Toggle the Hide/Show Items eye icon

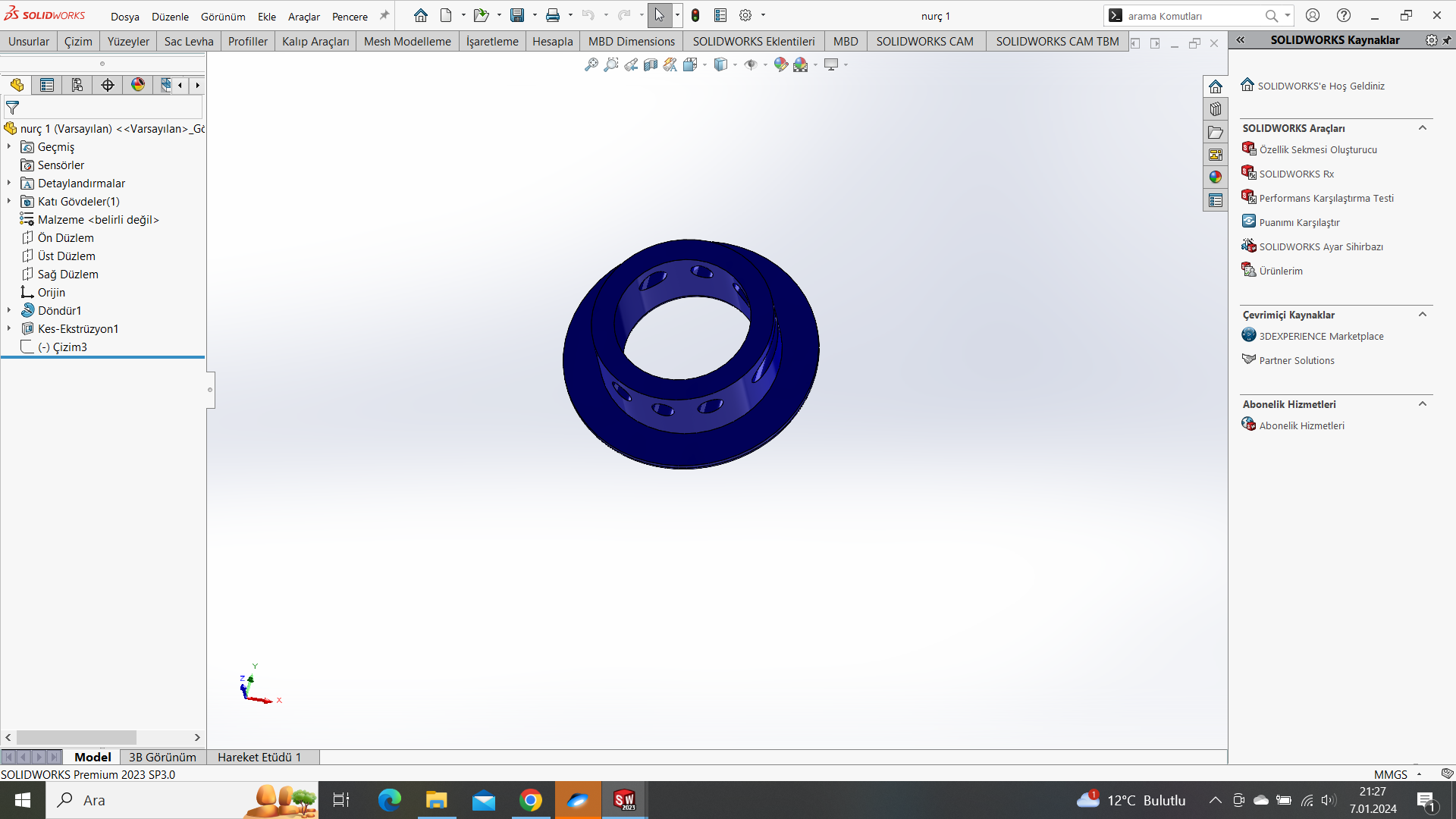tap(751, 65)
